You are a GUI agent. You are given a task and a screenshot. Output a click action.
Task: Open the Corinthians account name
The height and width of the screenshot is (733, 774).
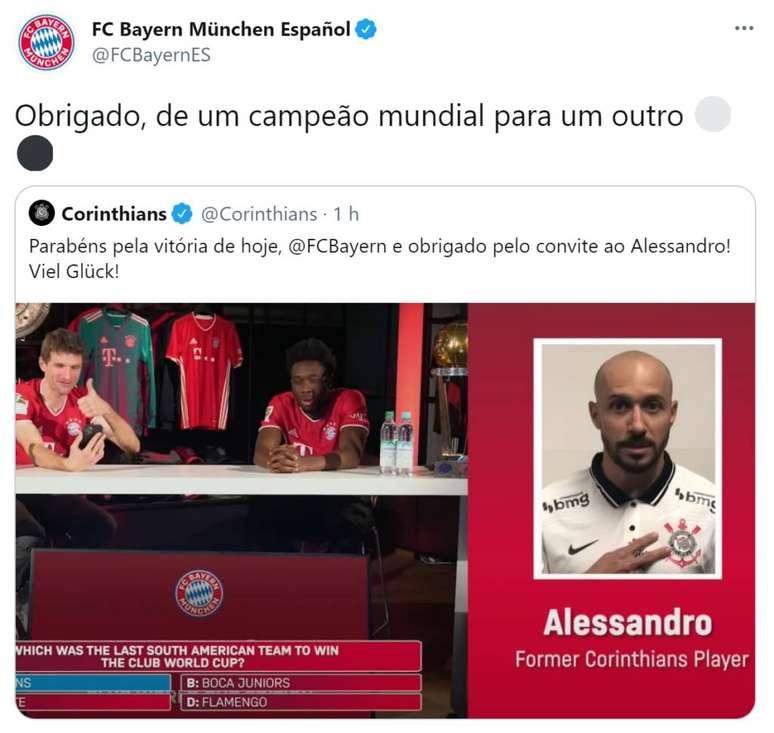[x=114, y=214]
